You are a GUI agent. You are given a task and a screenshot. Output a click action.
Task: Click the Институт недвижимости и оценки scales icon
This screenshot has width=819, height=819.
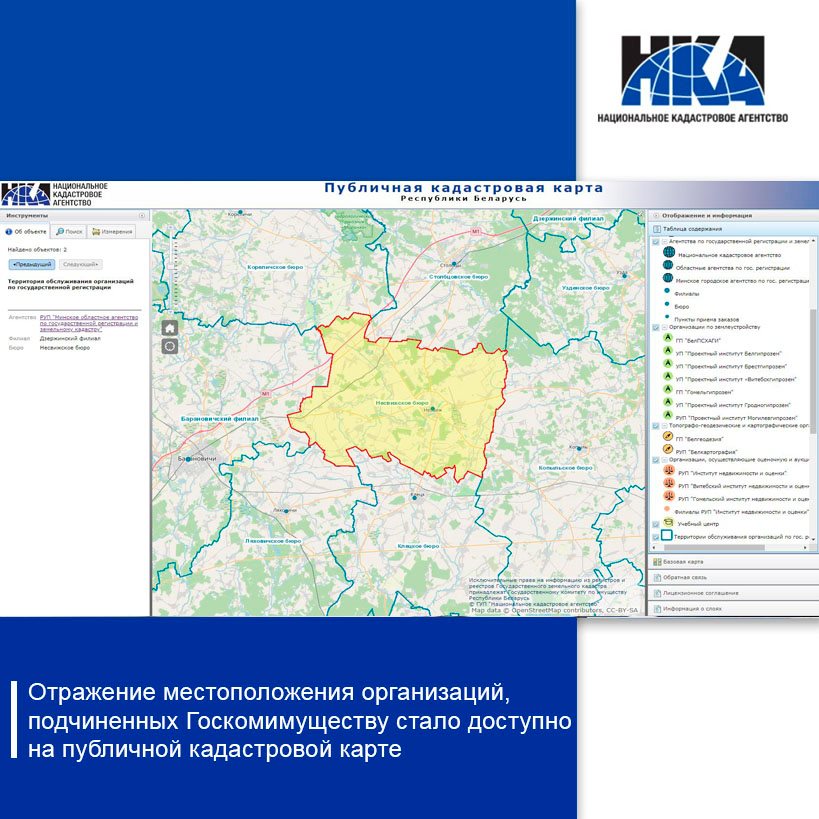click(x=667, y=472)
